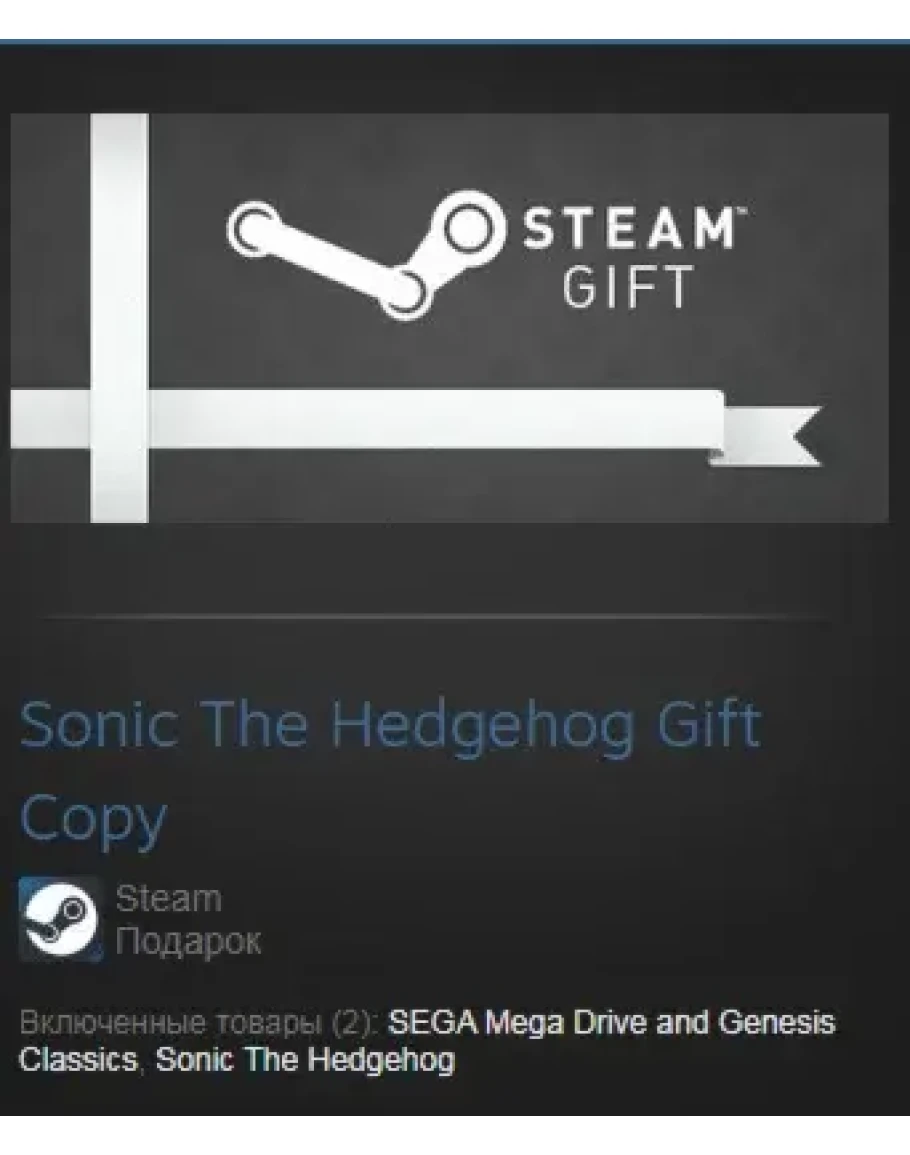Click the Включенные товары (2) label

click(199, 1022)
